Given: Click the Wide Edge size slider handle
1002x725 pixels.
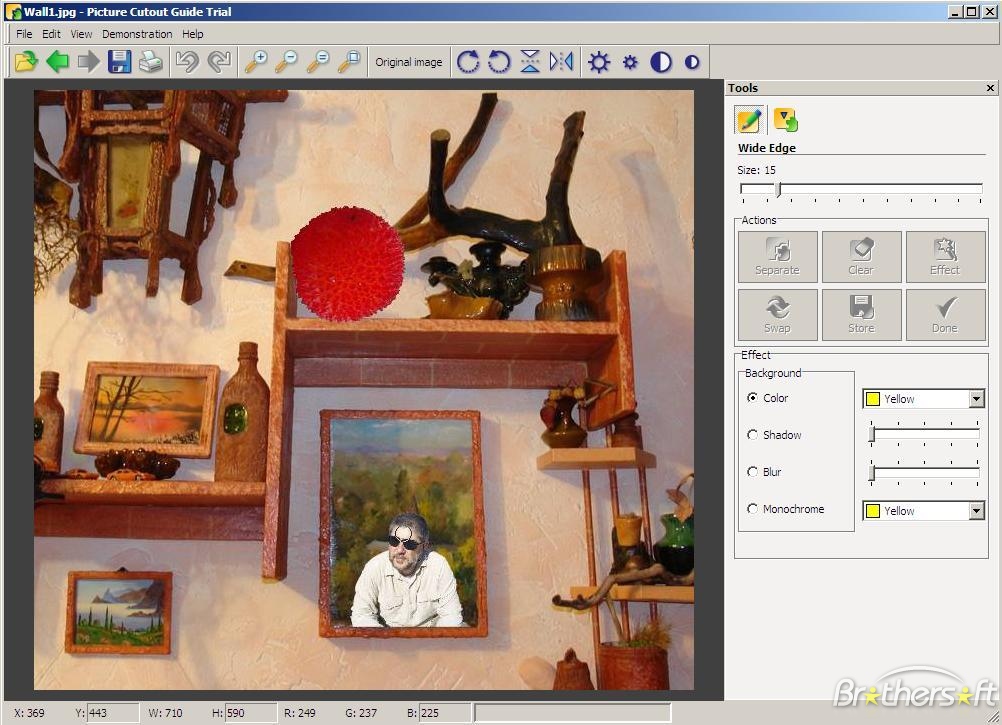Looking at the screenshot, I should 778,189.
